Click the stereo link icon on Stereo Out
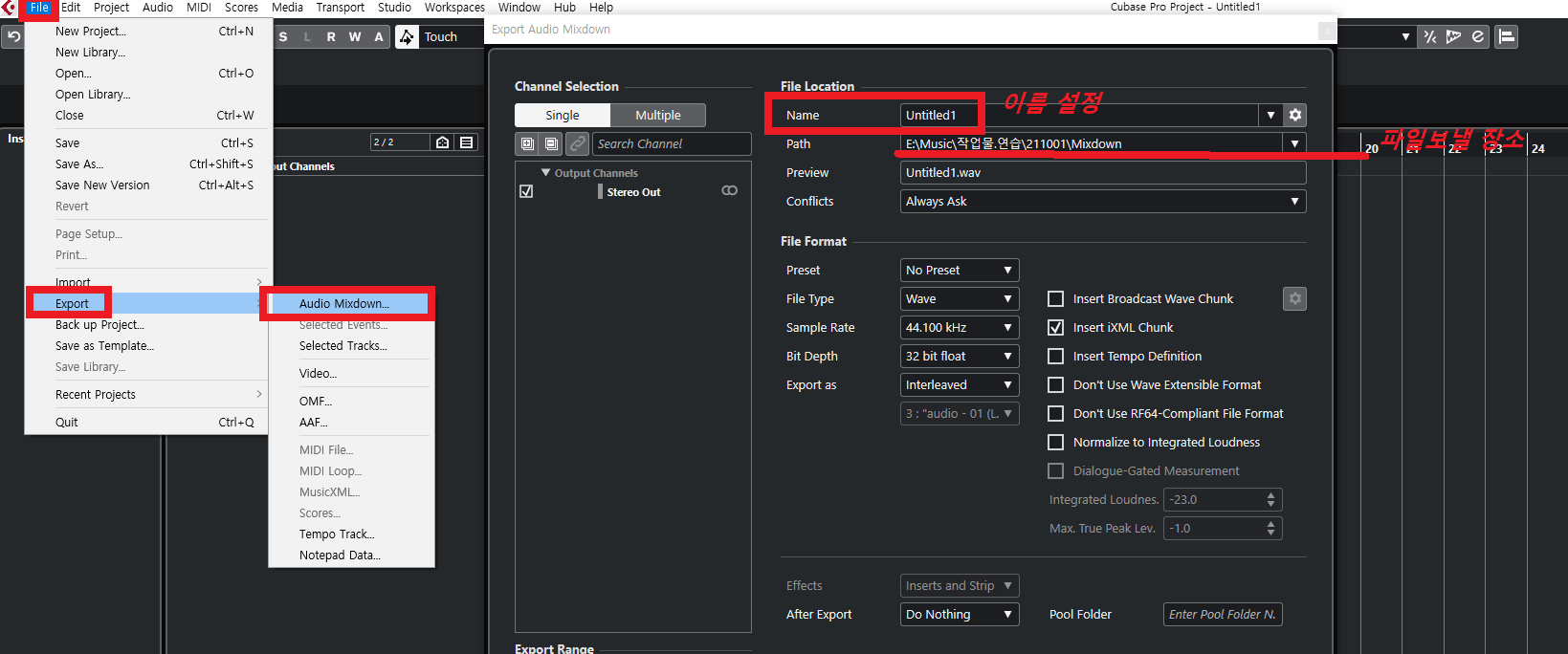 pos(729,191)
